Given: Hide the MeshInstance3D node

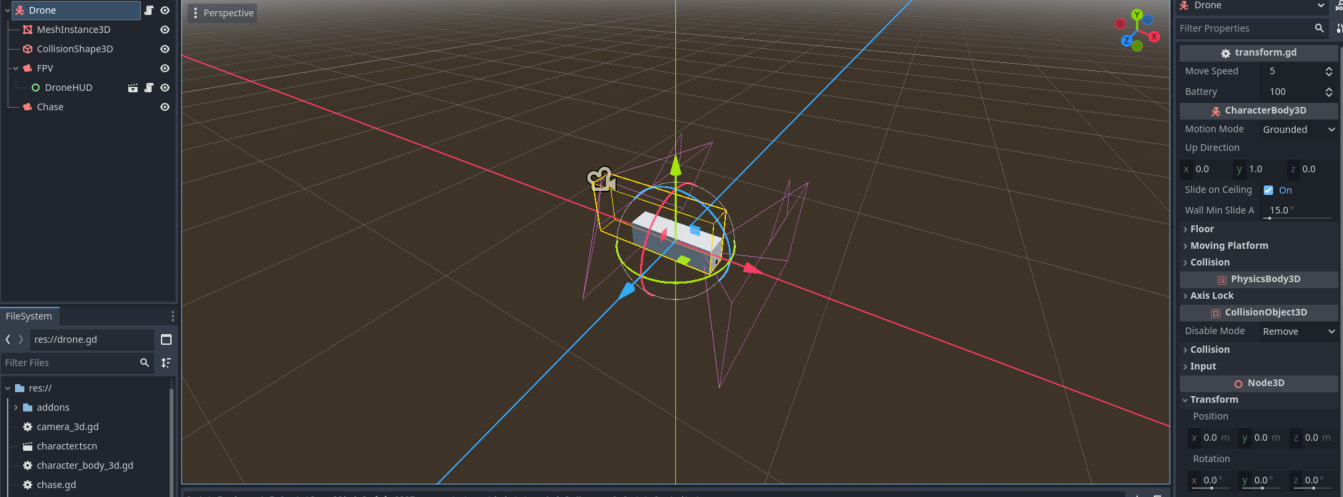Looking at the screenshot, I should pos(165,30).
